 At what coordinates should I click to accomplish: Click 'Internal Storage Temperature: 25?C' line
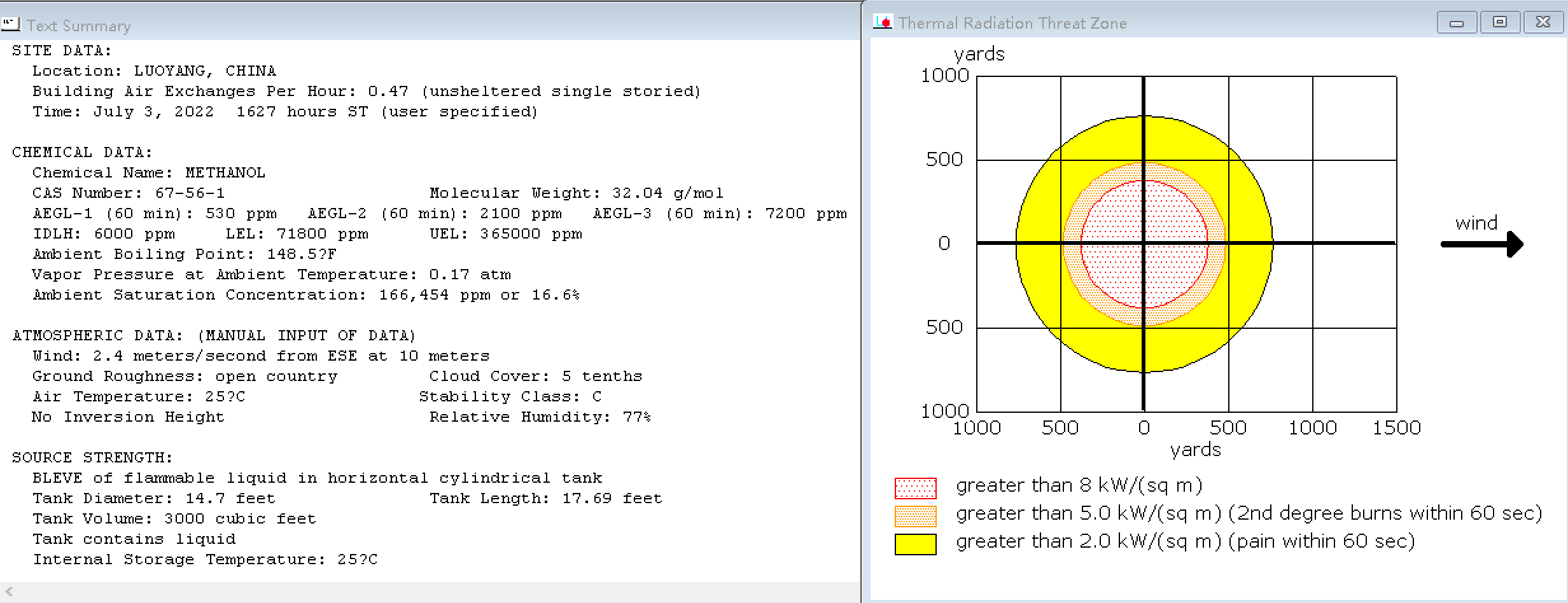click(205, 559)
